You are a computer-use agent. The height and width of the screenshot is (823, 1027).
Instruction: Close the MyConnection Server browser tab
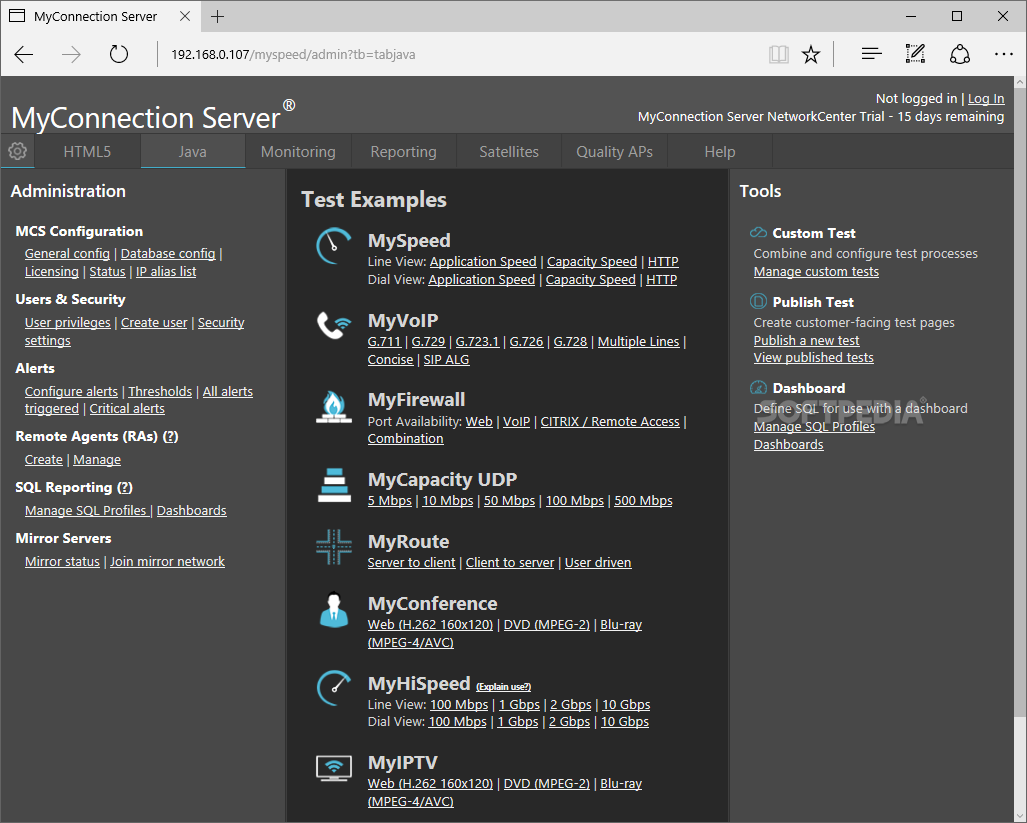coord(185,16)
